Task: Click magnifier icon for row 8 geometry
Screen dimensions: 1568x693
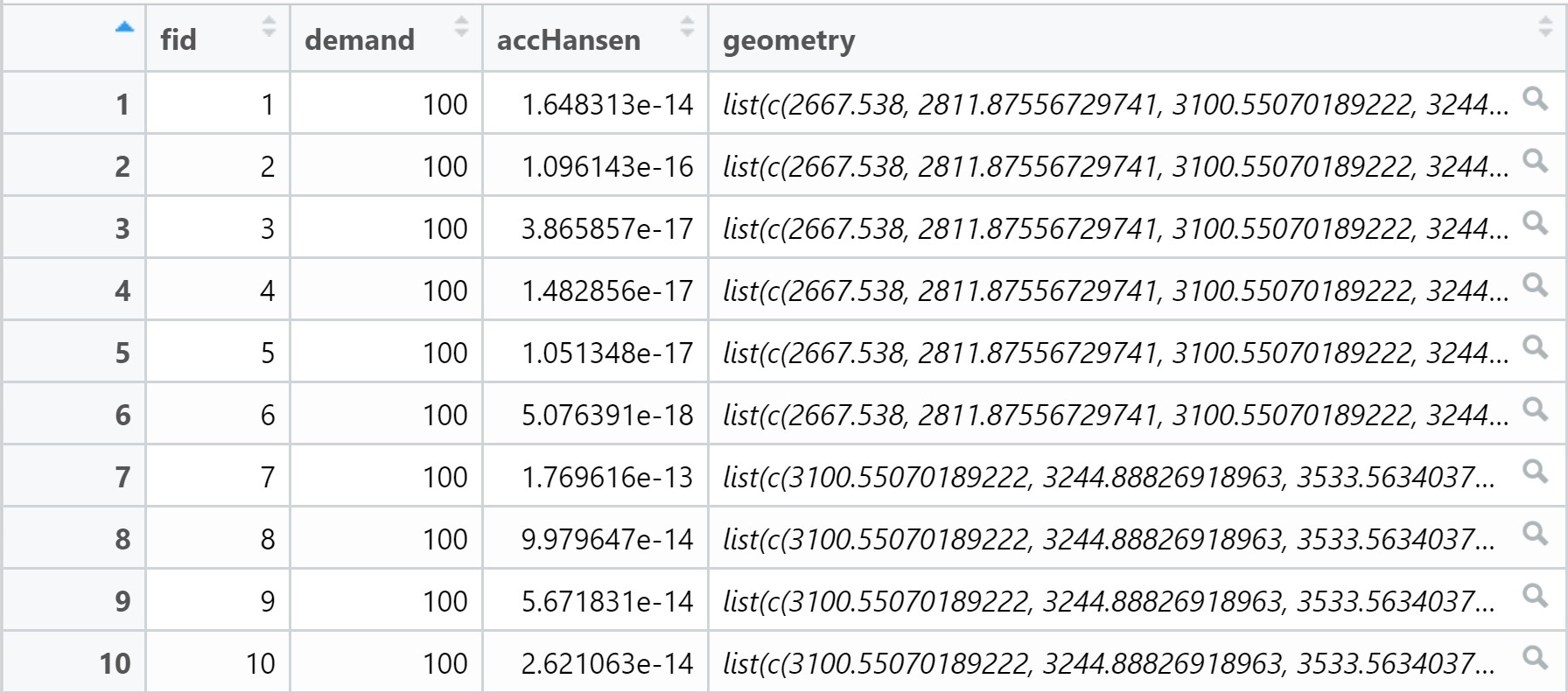Action: click(1535, 533)
